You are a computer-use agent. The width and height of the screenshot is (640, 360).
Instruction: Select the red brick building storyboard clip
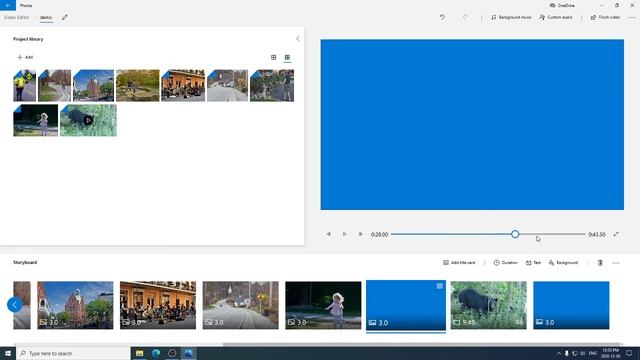(75, 305)
